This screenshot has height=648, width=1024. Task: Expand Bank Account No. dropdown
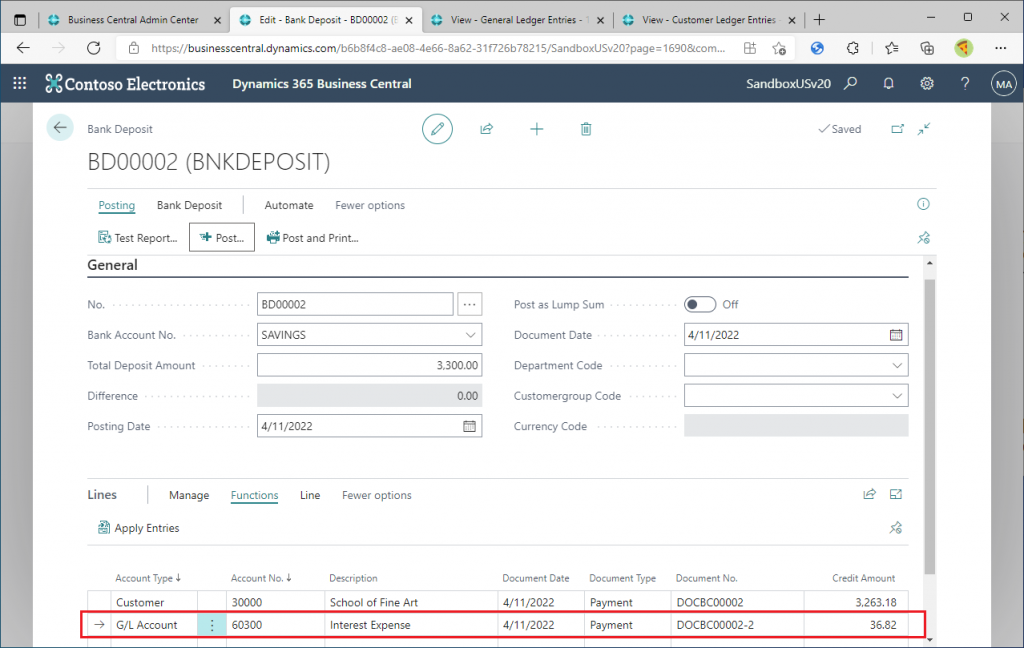[470, 334]
